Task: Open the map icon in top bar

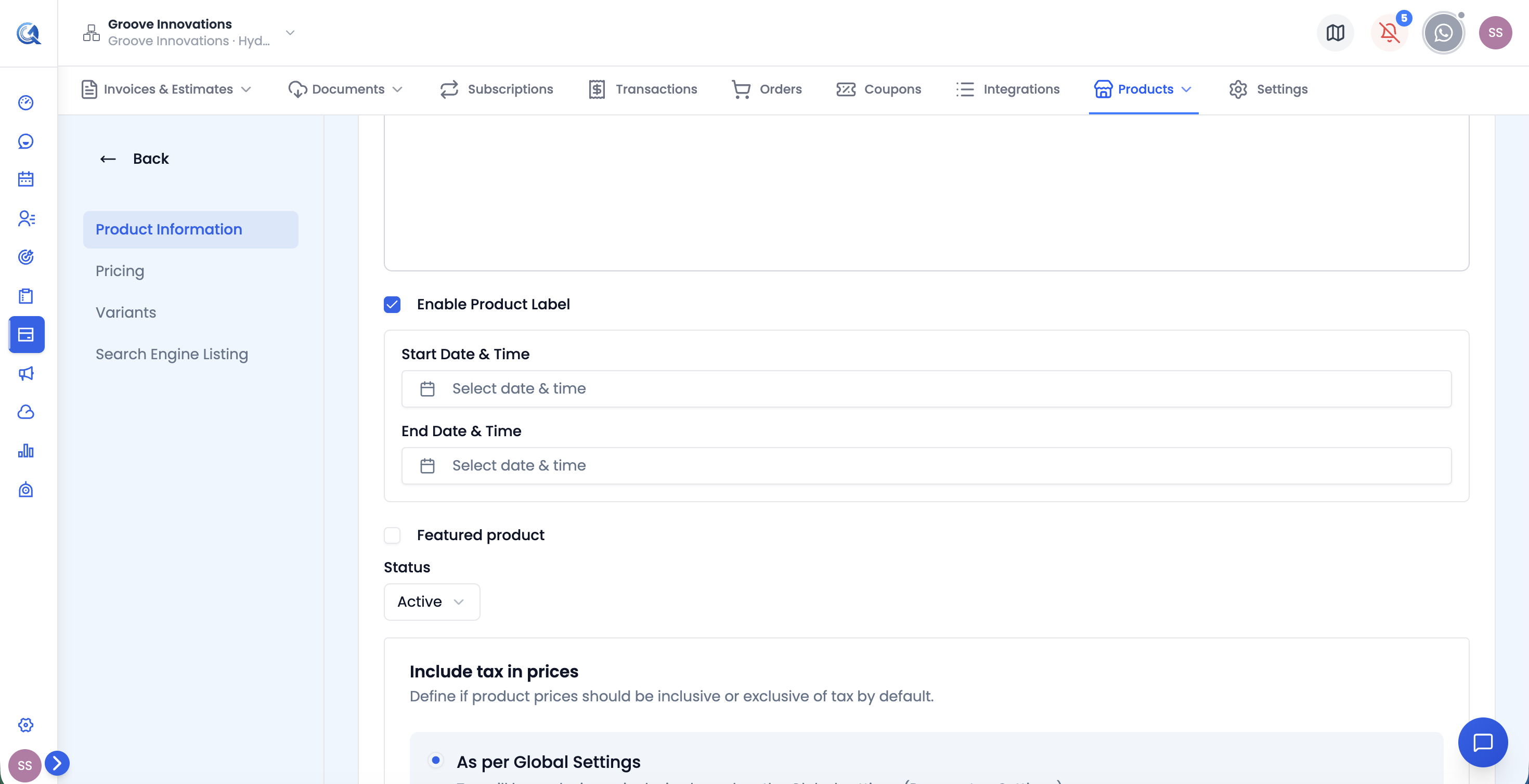Action: pyautogui.click(x=1335, y=33)
